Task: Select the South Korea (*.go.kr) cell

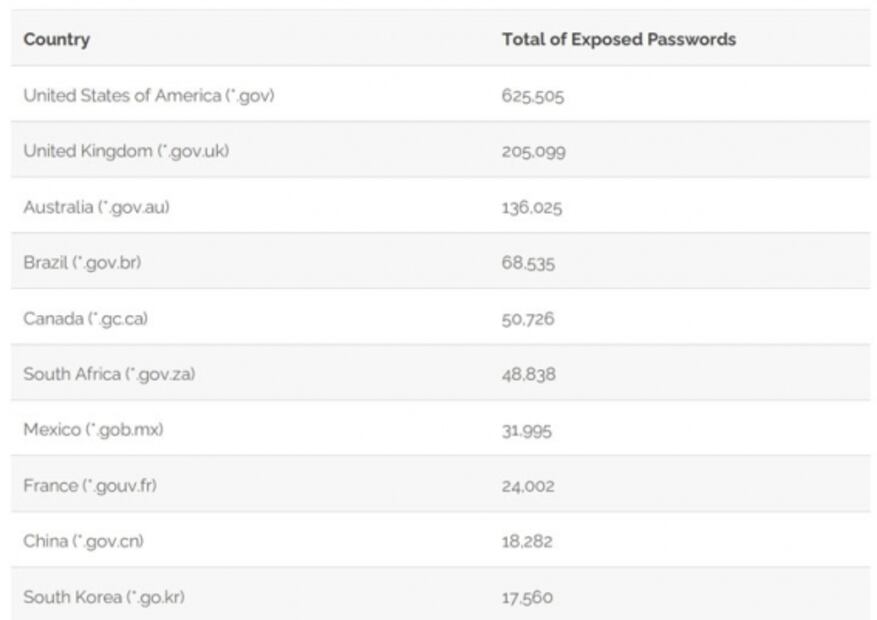Action: pyautogui.click(x=104, y=597)
